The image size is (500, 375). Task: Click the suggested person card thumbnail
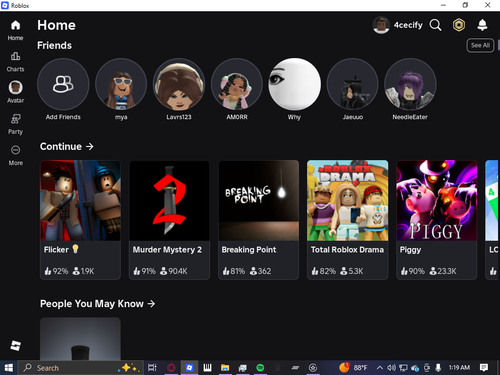point(80,339)
